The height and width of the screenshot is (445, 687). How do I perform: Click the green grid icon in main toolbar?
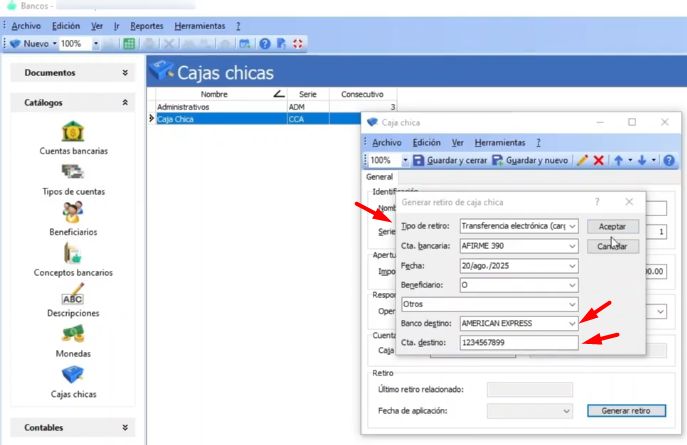click(129, 44)
